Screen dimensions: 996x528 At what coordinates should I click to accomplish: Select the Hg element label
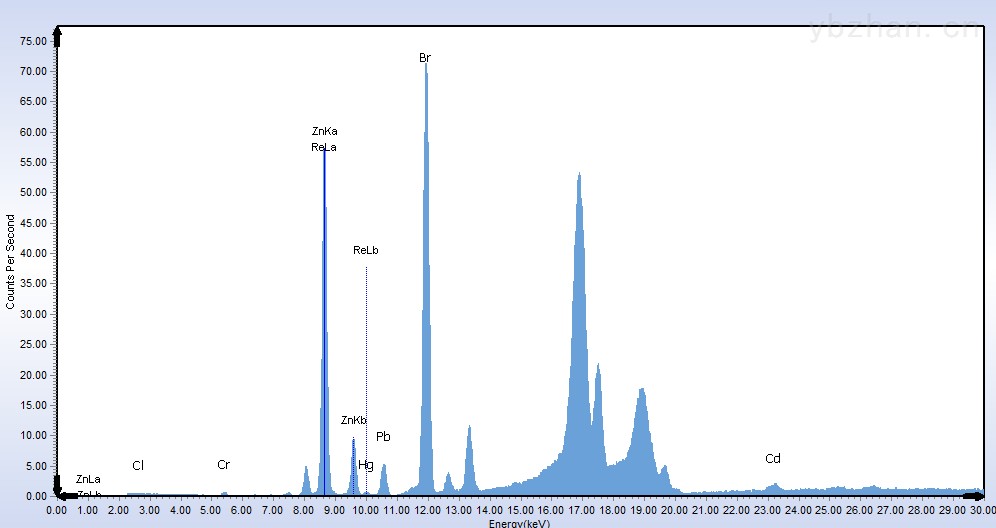[366, 465]
